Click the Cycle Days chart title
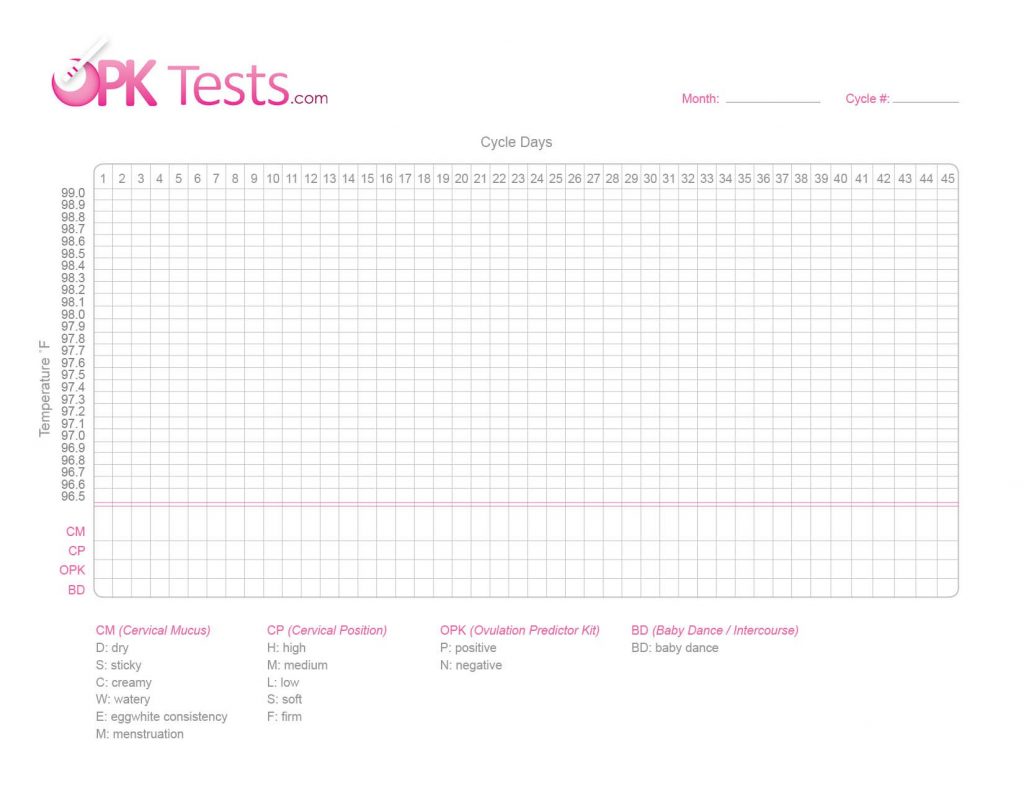The width and height of the screenshot is (1024, 791). pyautogui.click(x=516, y=142)
